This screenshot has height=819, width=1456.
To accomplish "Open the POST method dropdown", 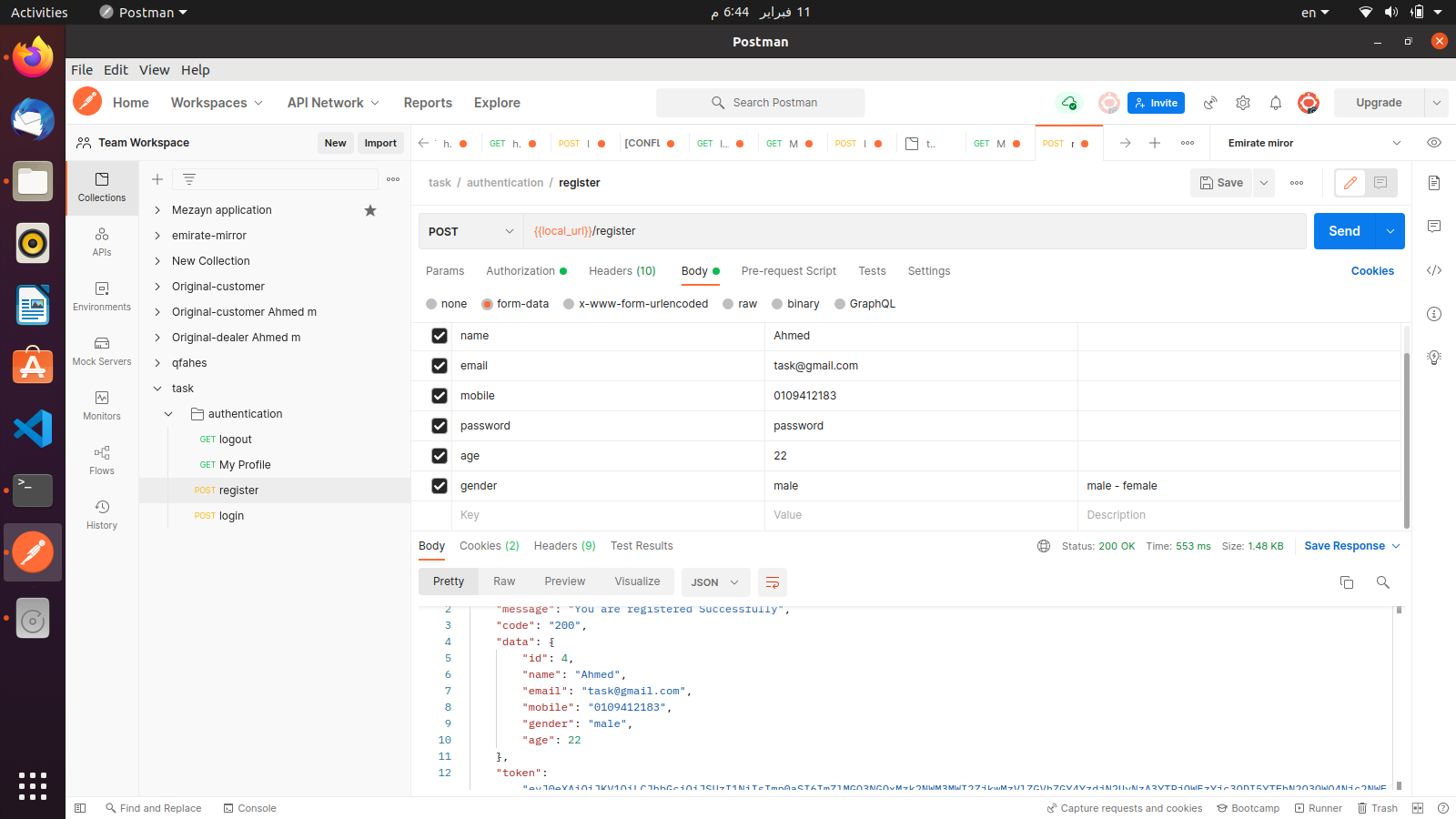I will [x=470, y=231].
